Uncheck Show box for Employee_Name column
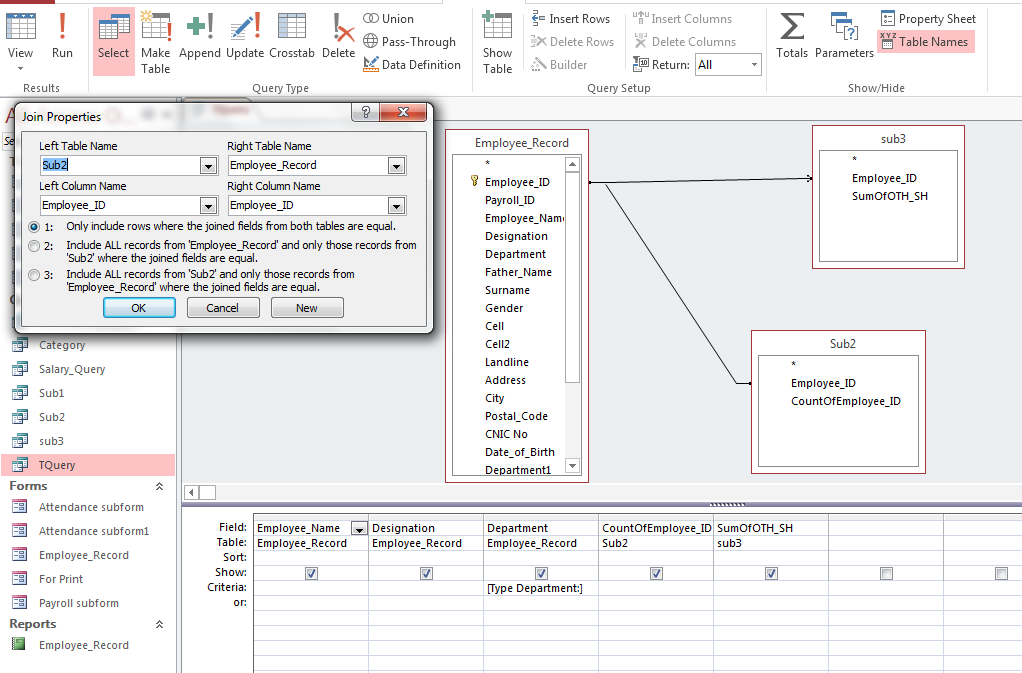 click(x=312, y=573)
